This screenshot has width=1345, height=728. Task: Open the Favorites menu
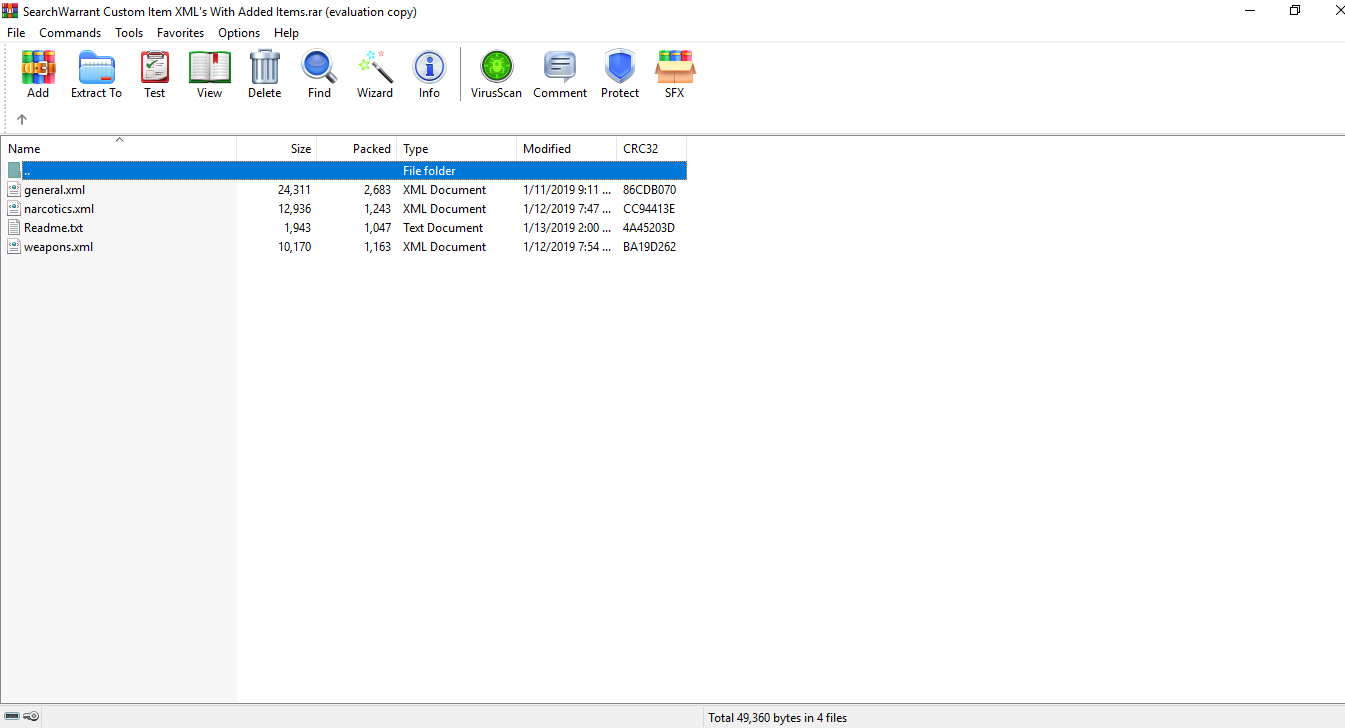click(x=180, y=33)
